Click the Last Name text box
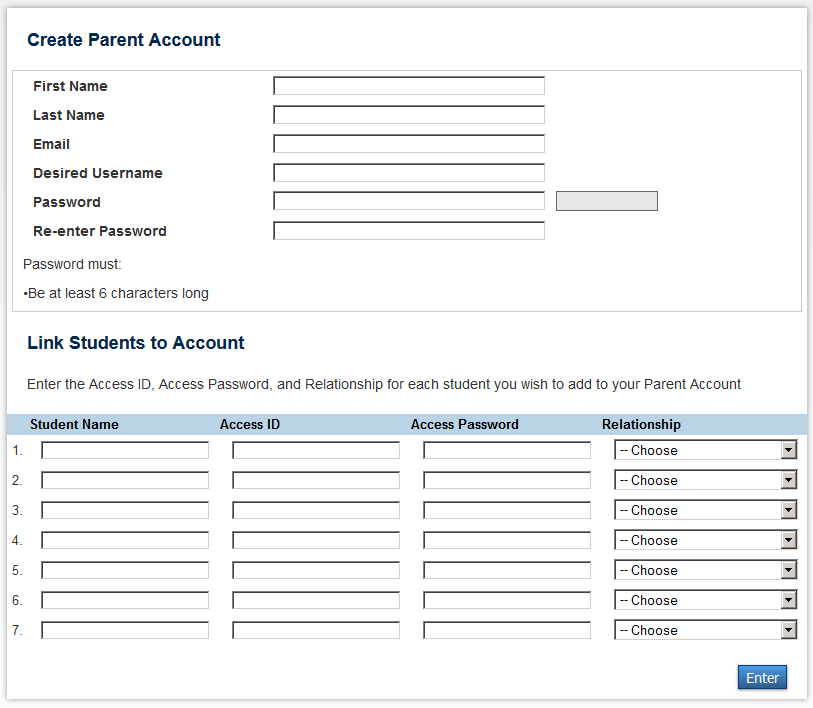 point(408,115)
